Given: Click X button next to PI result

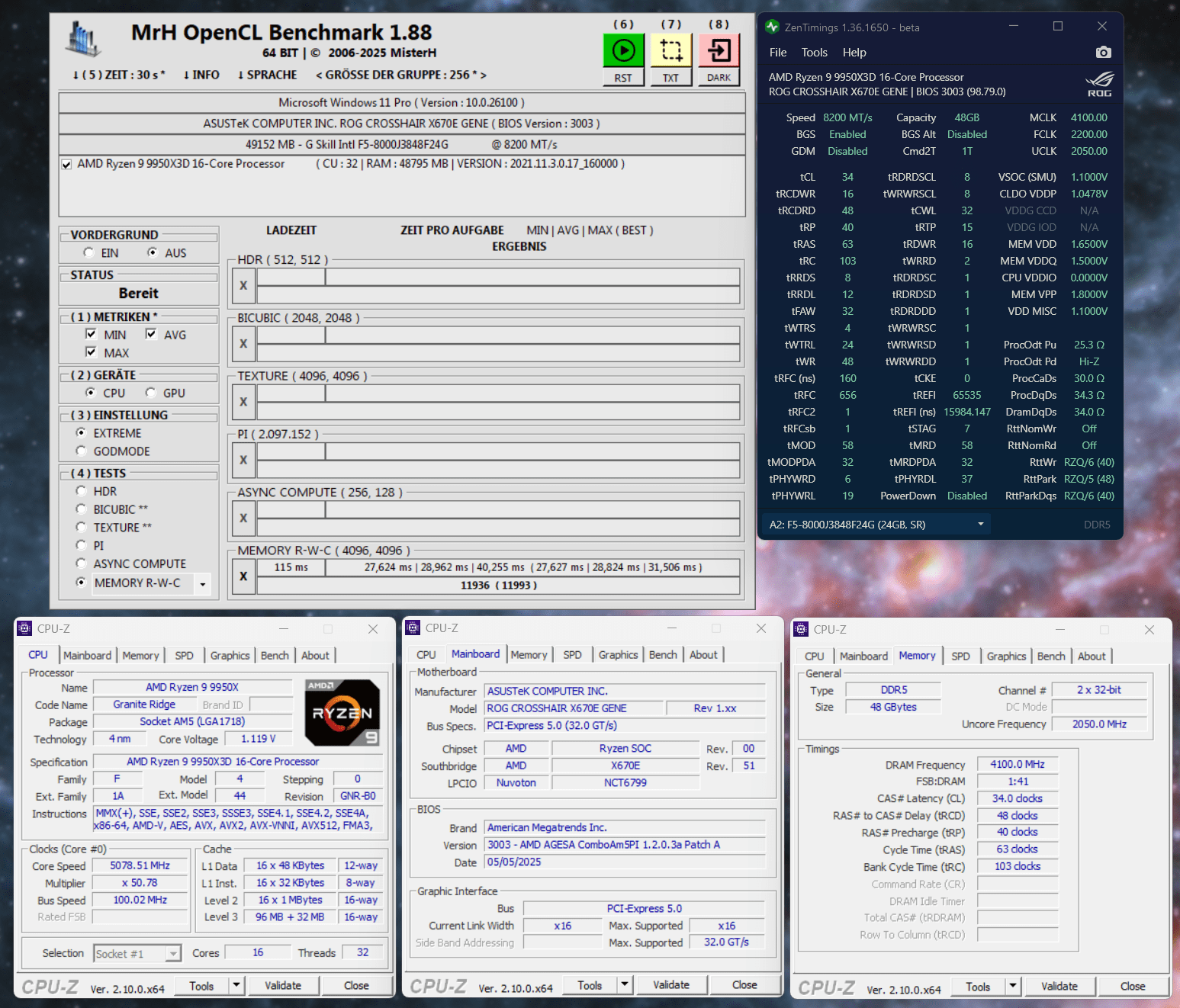Looking at the screenshot, I should [x=243, y=460].
